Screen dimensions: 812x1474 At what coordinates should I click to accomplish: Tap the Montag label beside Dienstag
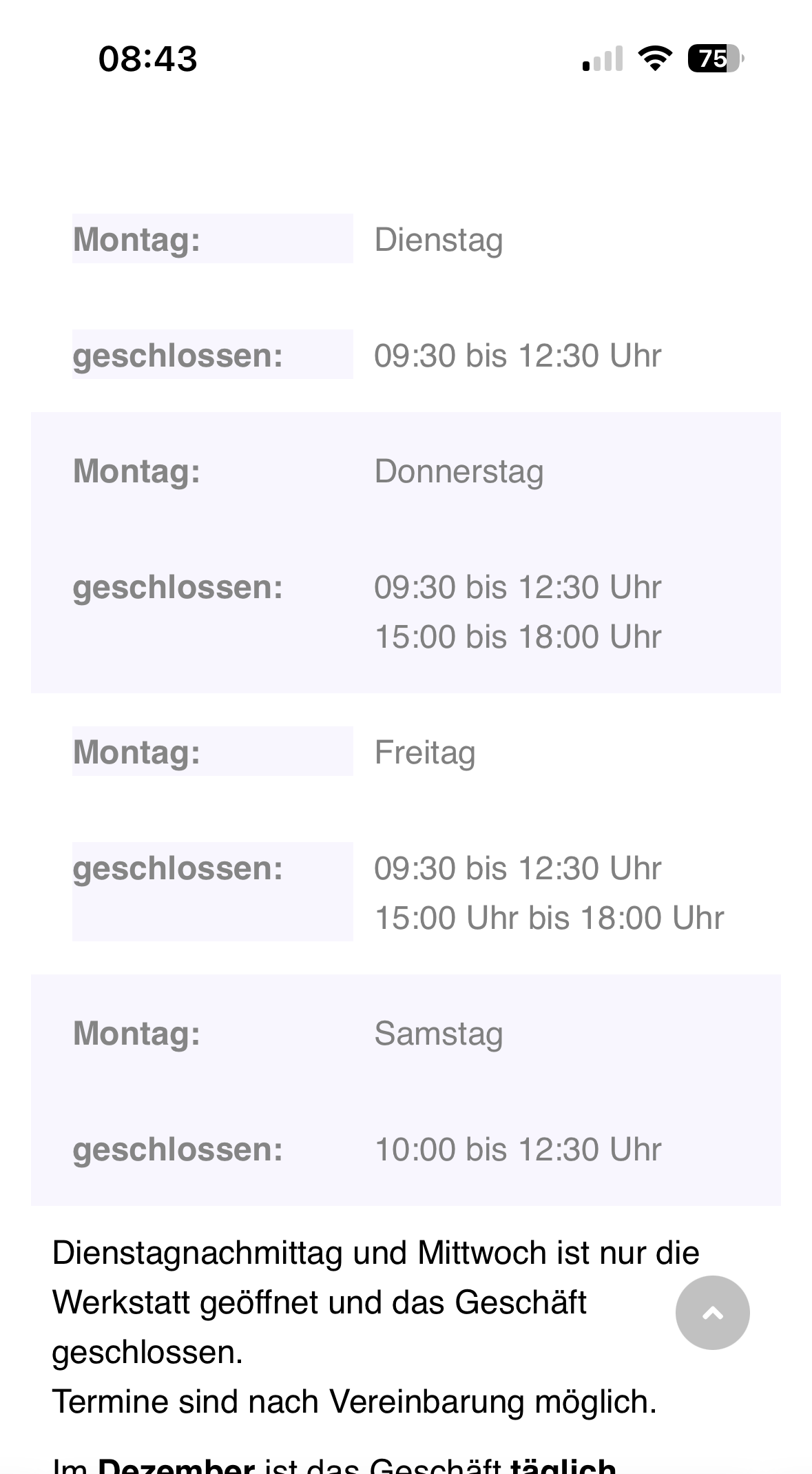pyautogui.click(x=136, y=240)
